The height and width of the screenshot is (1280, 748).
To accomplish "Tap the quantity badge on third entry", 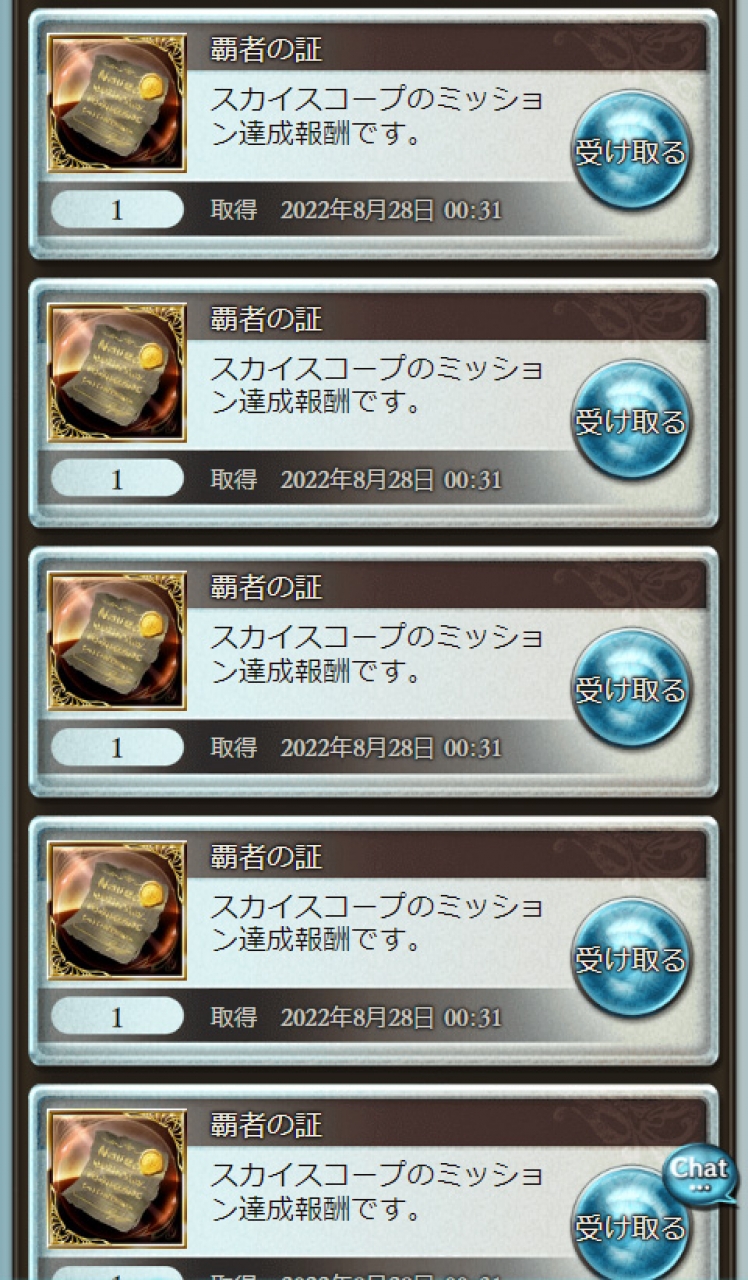I will [x=117, y=747].
